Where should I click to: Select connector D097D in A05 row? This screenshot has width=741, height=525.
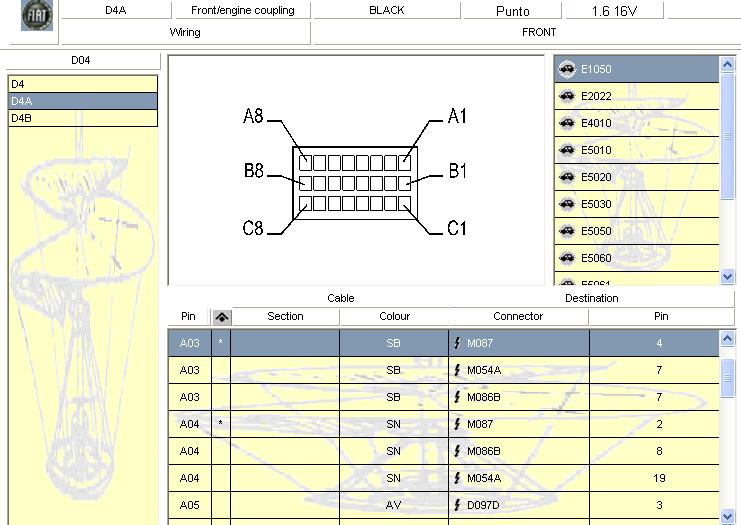click(519, 505)
